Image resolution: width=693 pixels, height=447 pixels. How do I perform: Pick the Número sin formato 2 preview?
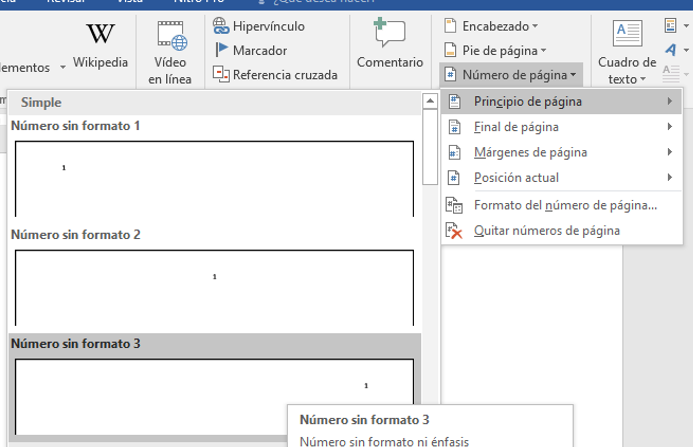214,286
